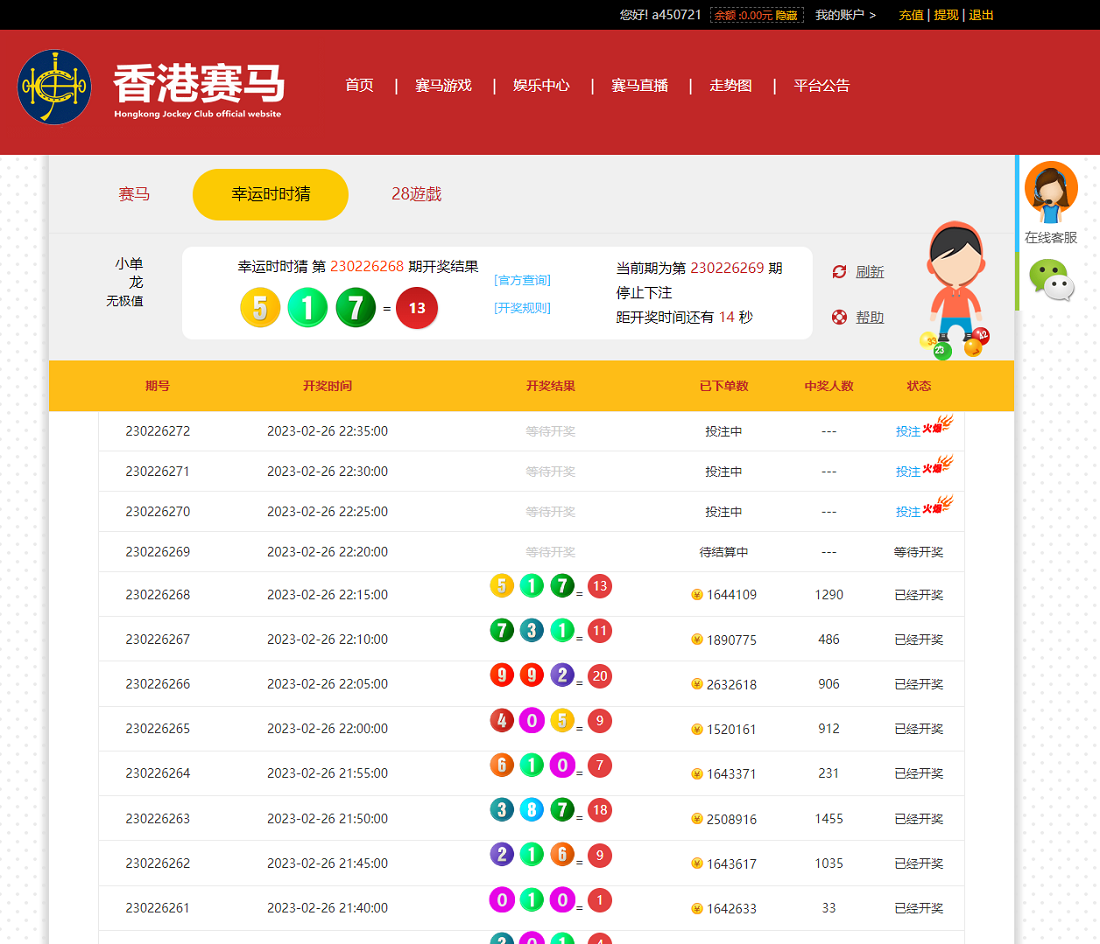This screenshot has width=1100, height=944.
Task: Open 走势图 in the navigation menu
Action: point(730,86)
